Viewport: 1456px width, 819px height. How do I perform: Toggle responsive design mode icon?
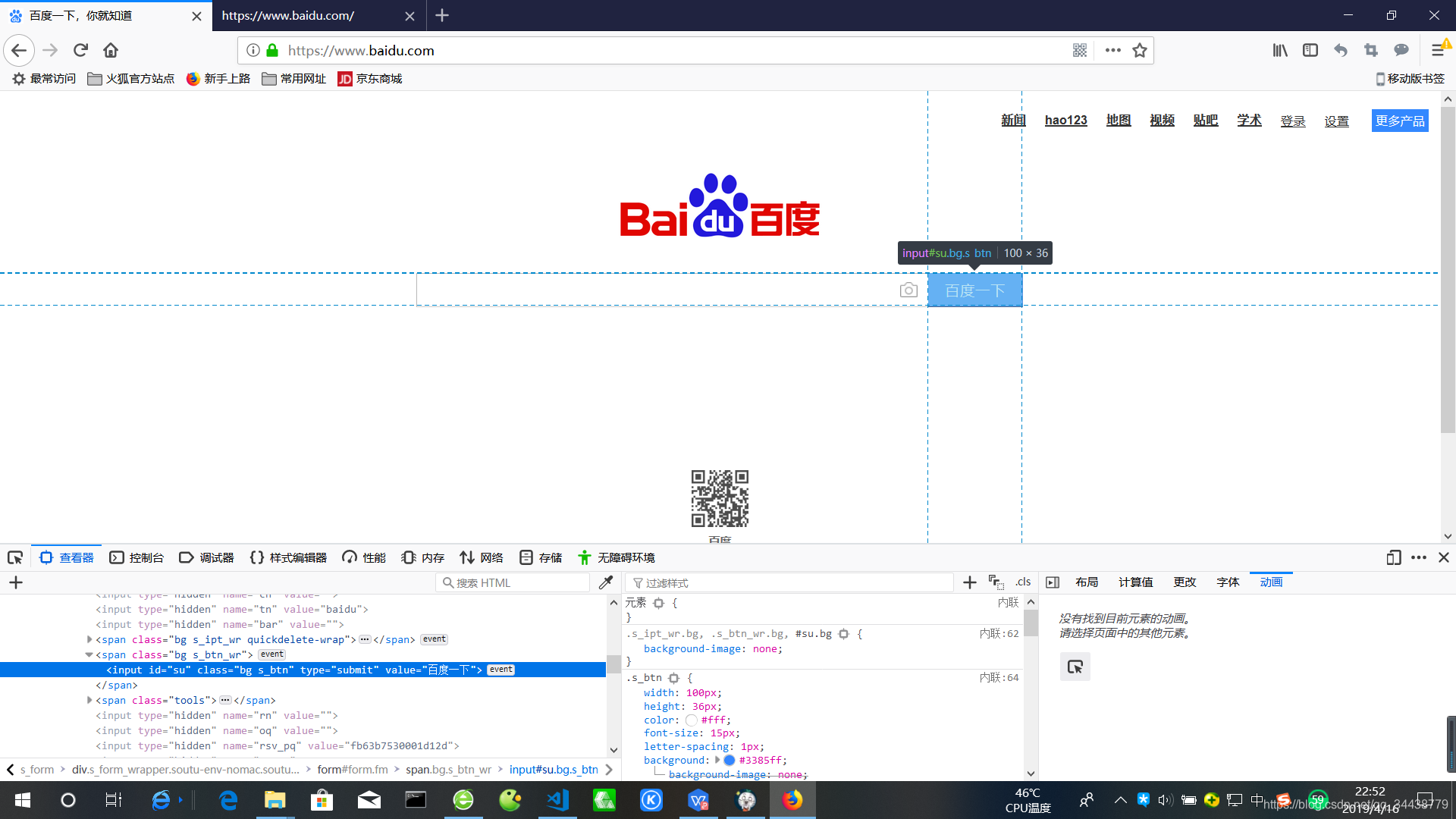pyautogui.click(x=1393, y=558)
